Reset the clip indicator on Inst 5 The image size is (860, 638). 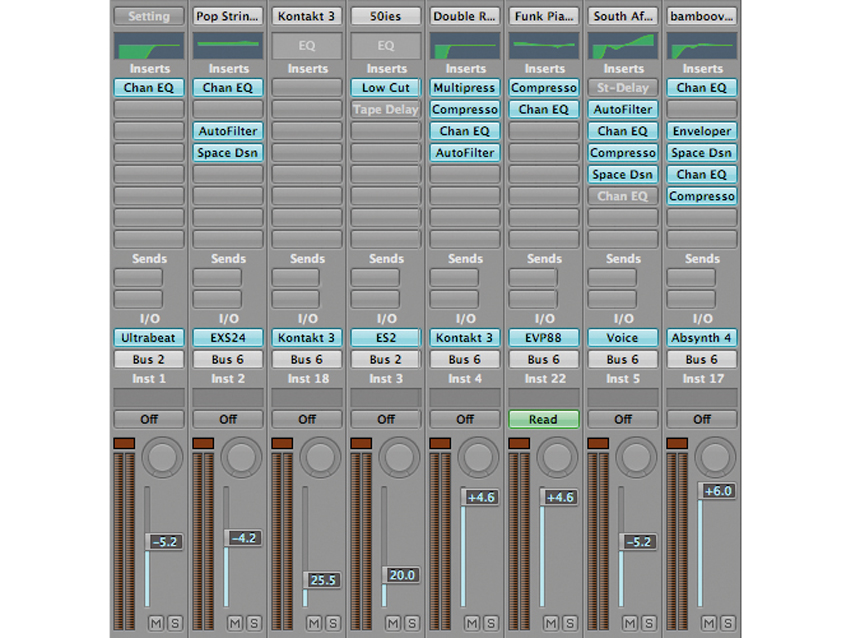598,443
